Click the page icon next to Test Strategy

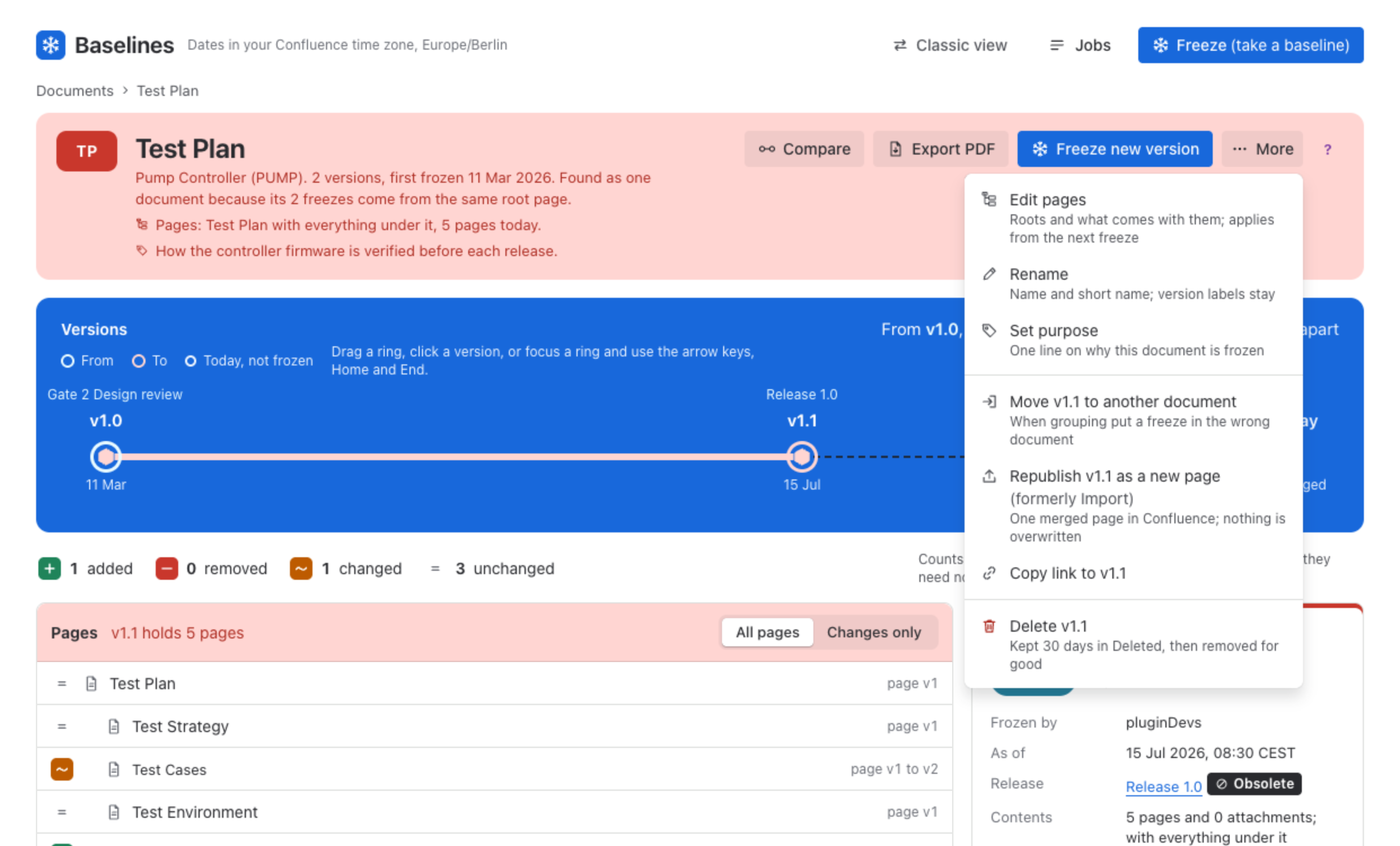point(113,726)
